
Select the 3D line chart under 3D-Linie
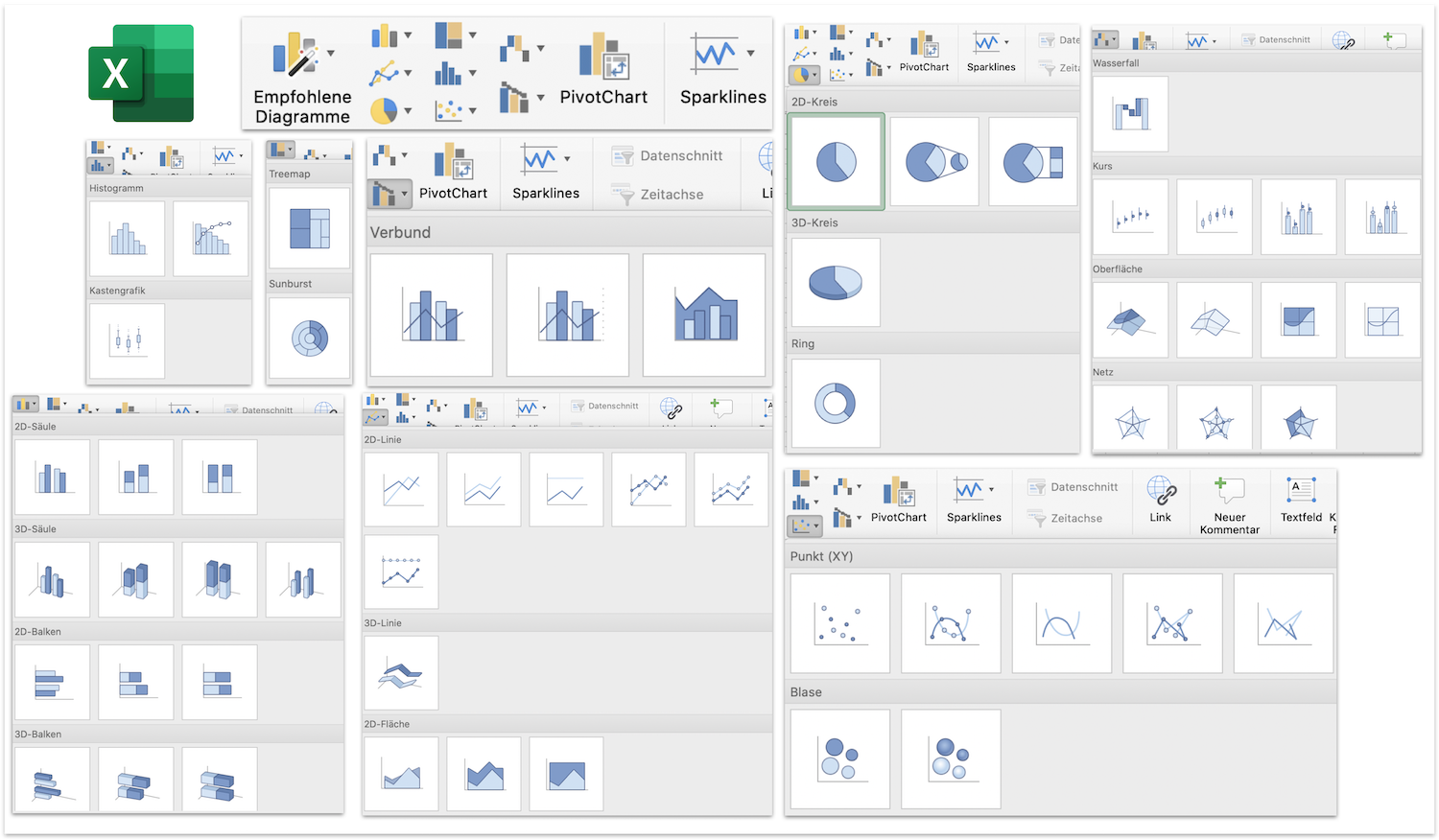click(x=401, y=673)
